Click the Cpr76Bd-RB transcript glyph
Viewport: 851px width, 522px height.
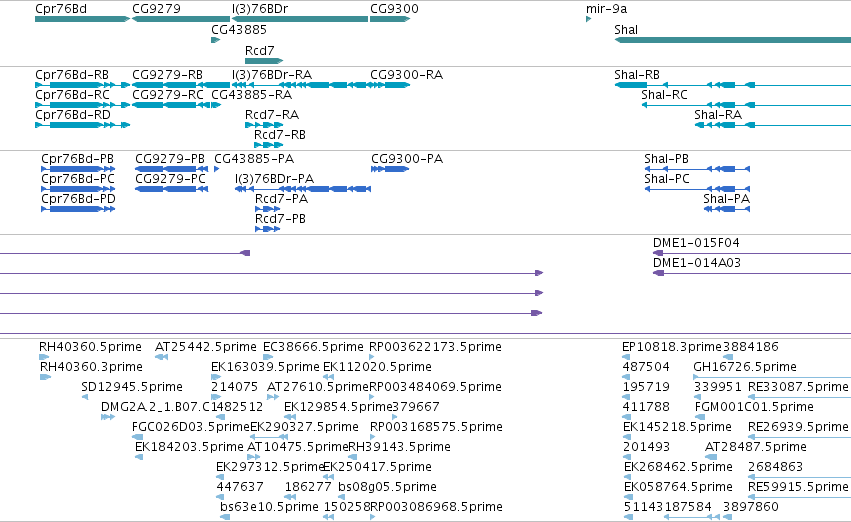tap(82, 85)
